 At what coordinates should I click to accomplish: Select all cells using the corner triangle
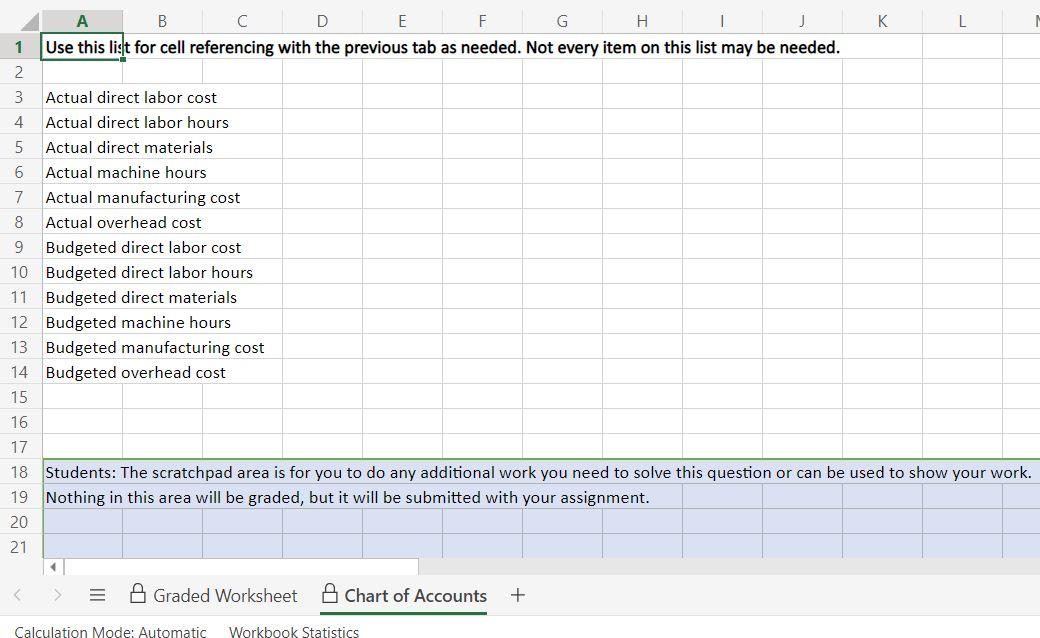point(30,21)
